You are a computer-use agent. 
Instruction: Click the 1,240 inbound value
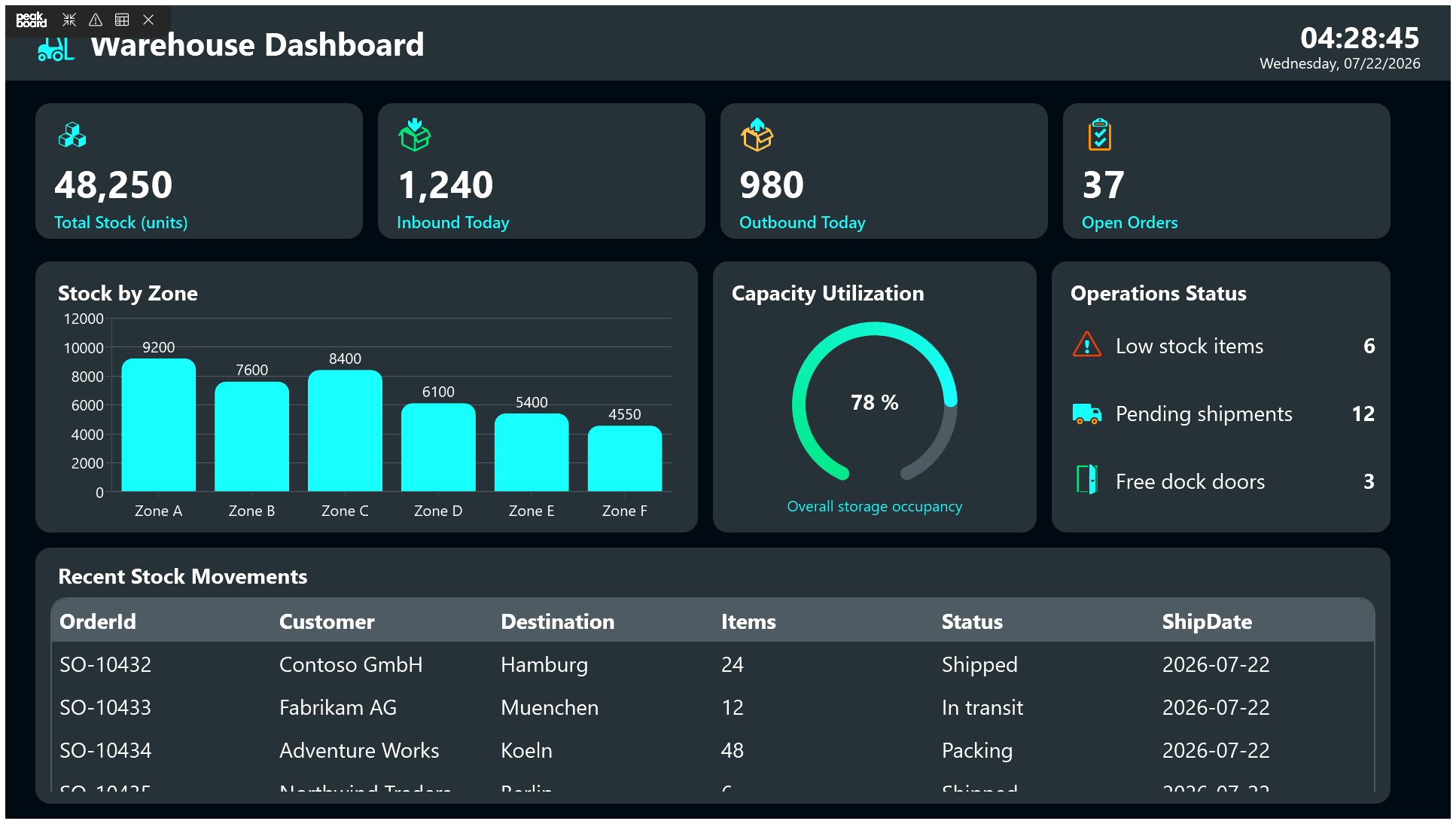[446, 185]
